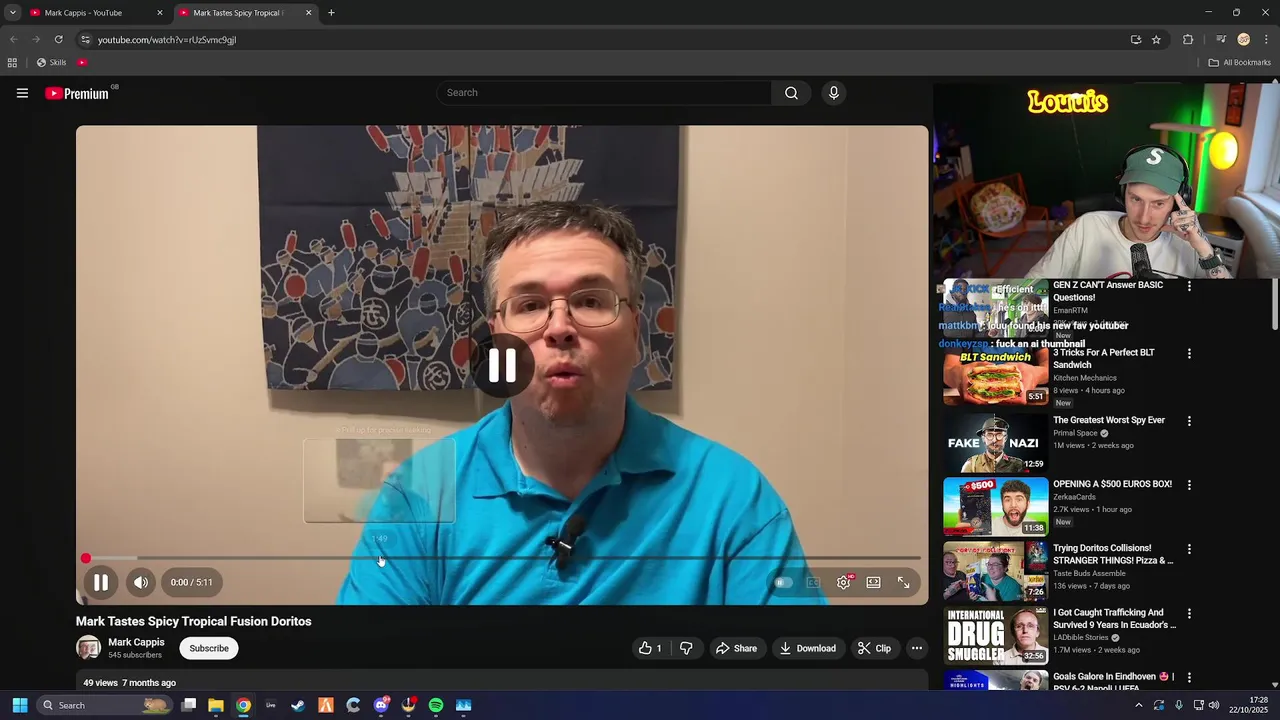This screenshot has height=720, width=1280.
Task: Toggle the autoplay switch in the player
Action: (x=784, y=582)
